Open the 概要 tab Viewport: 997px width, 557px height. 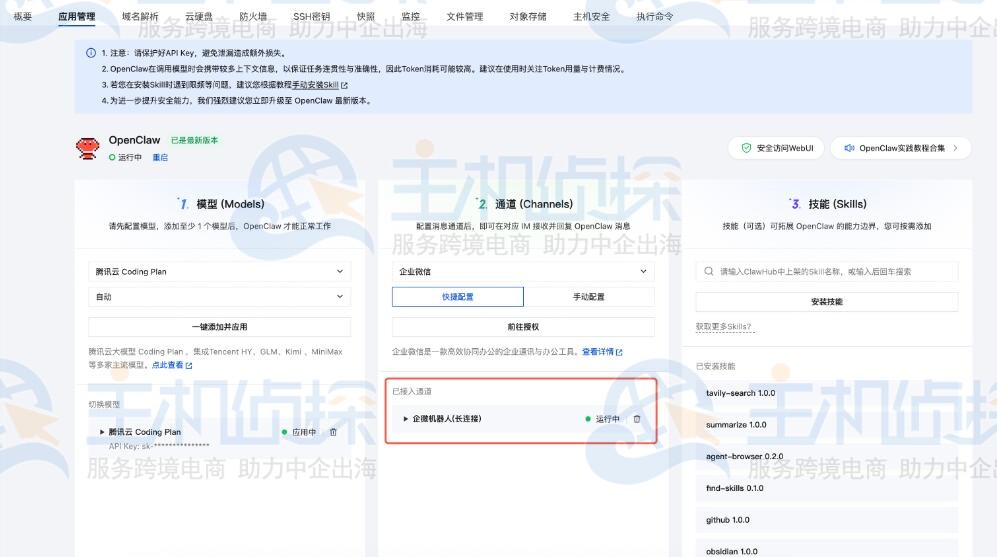tap(23, 17)
